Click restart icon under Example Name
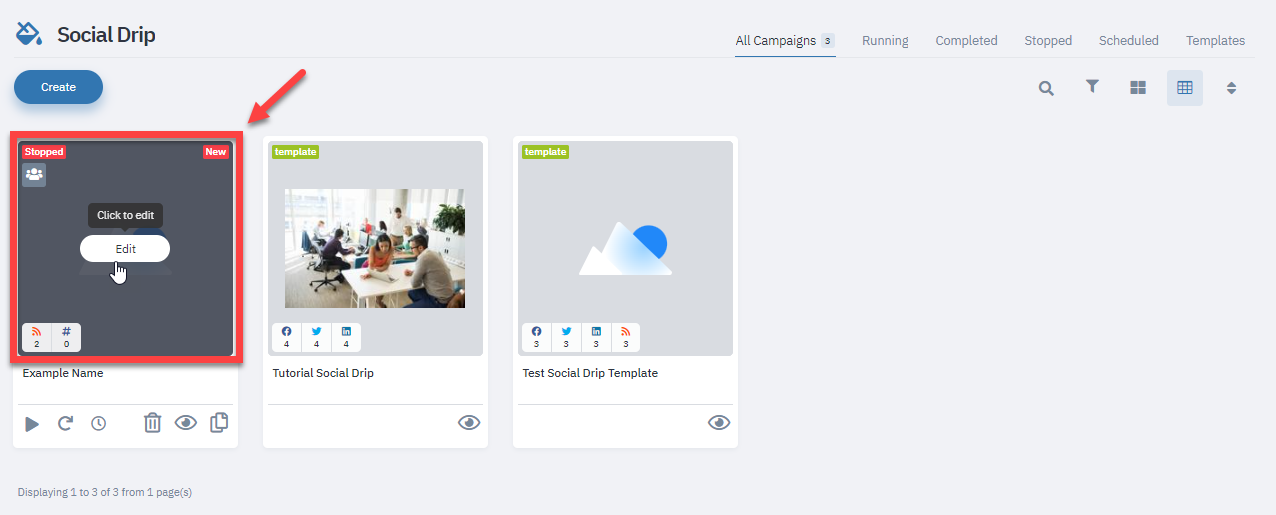 [x=65, y=423]
